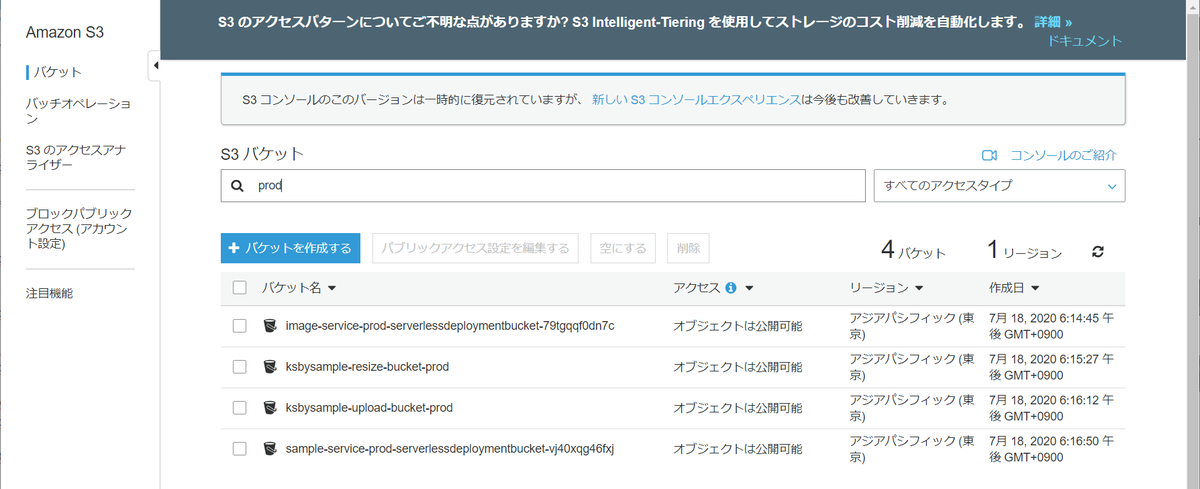Click パブリックアクセス設定を編集する button
This screenshot has width=1200, height=489.
475,249
